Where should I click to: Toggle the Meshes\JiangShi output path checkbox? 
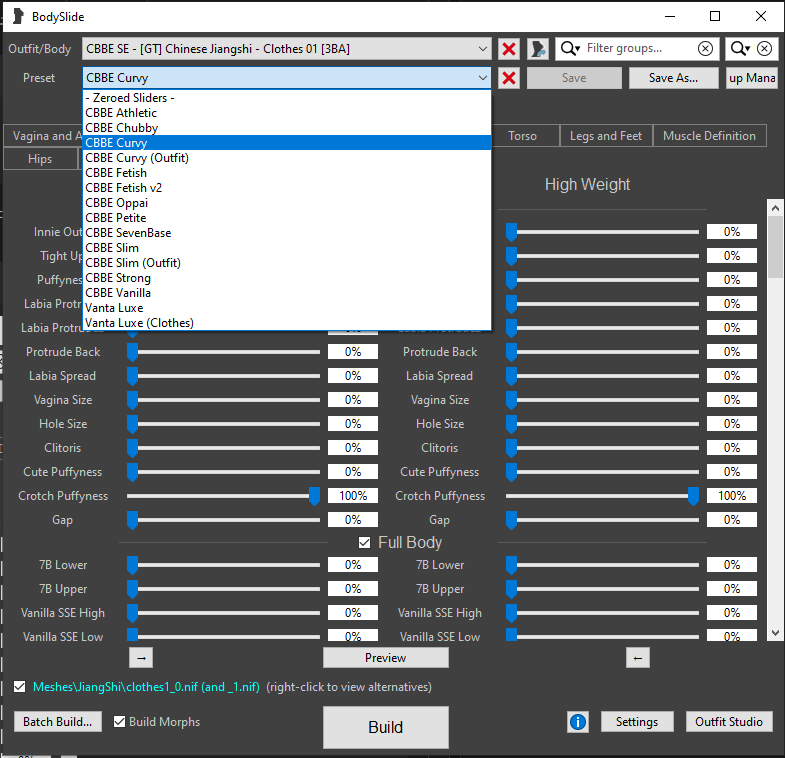(x=20, y=686)
